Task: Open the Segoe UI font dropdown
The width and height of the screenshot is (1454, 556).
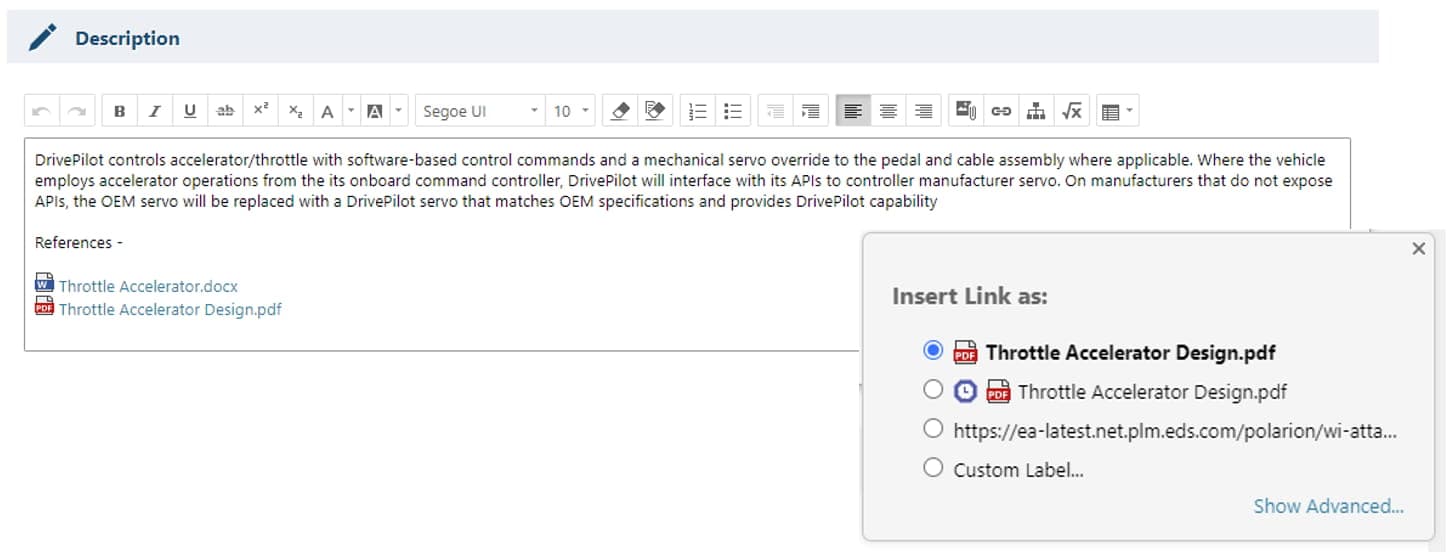Action: coord(480,112)
